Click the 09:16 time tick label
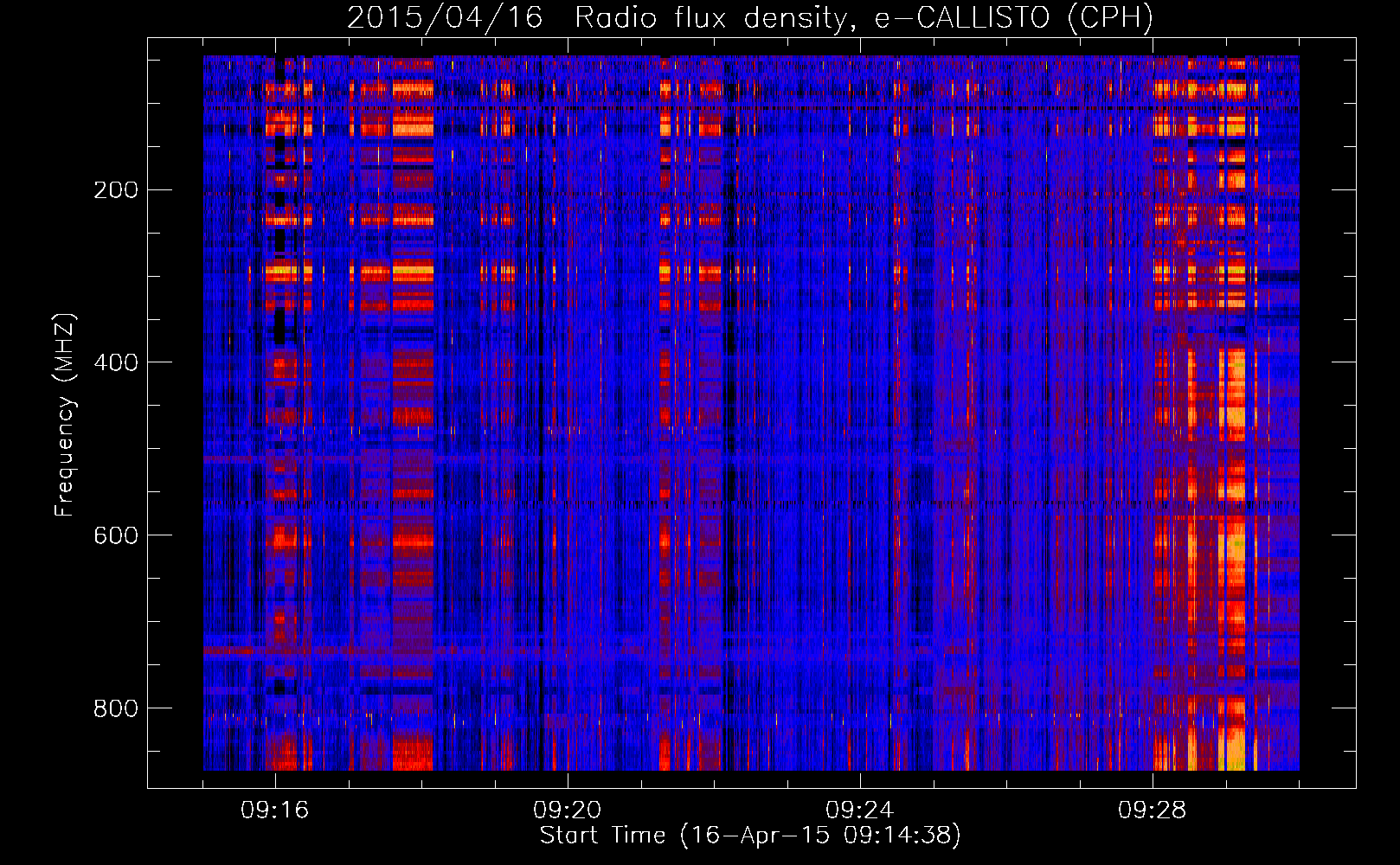The height and width of the screenshot is (865, 1400). (x=275, y=811)
